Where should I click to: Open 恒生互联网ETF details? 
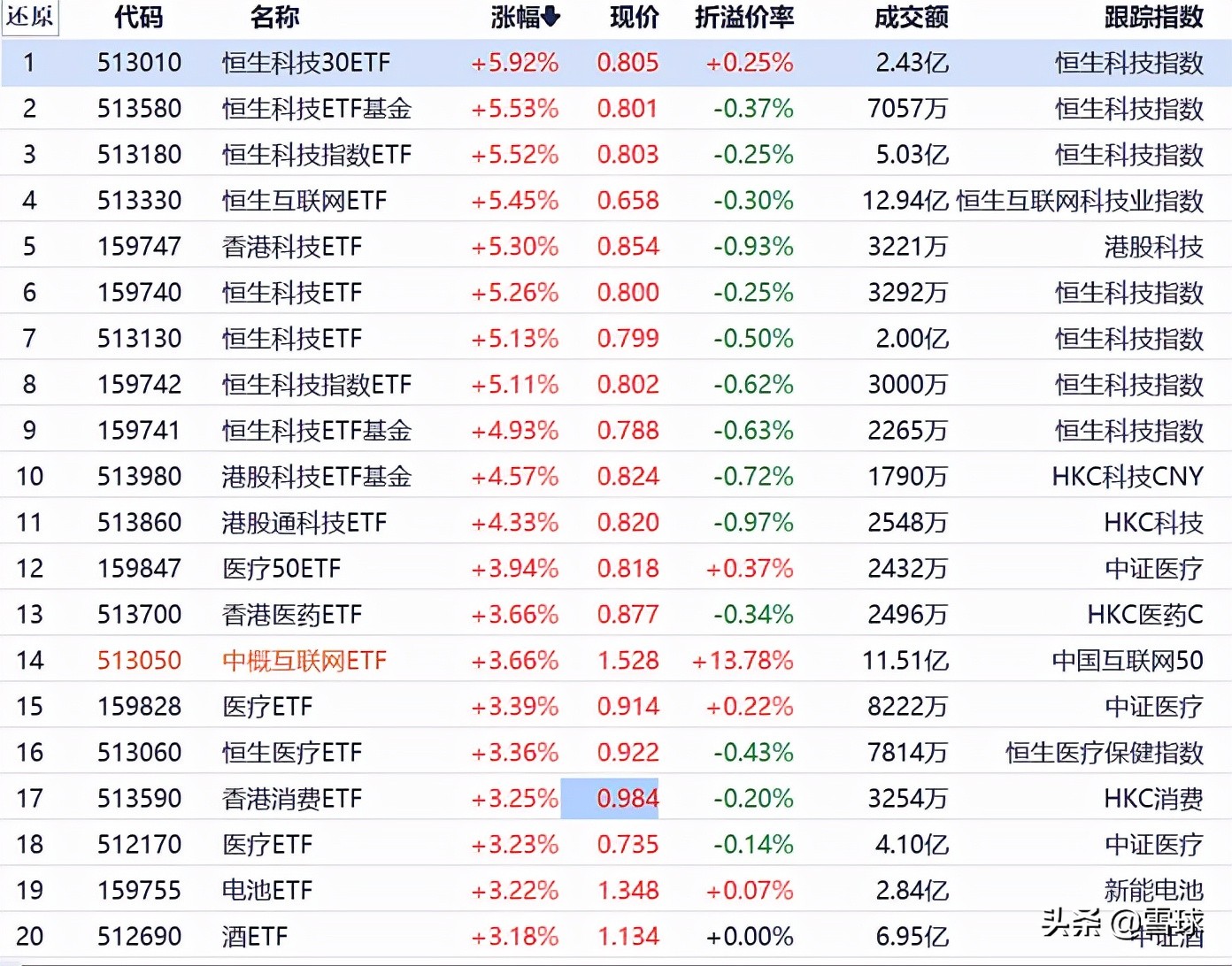click(304, 201)
